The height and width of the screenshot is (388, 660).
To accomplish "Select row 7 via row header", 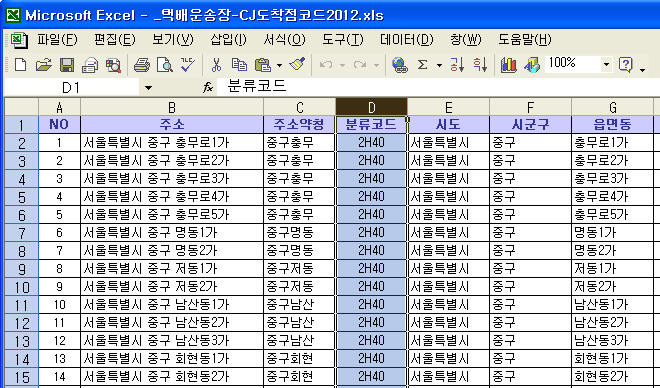I will [21, 233].
